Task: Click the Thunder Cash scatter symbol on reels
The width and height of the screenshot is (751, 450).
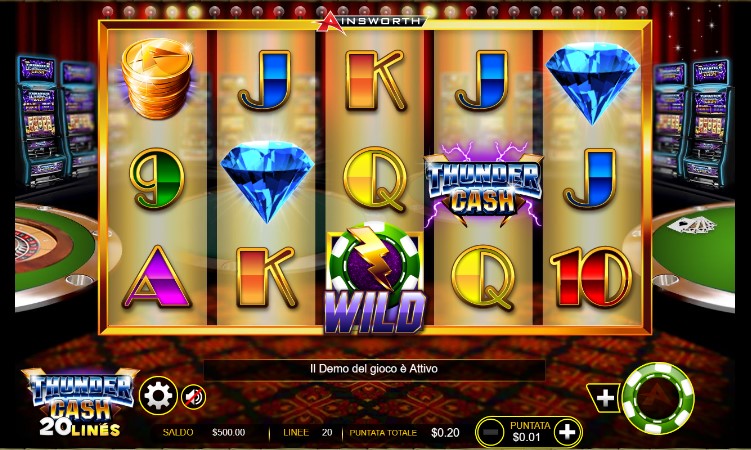Action: pos(483,185)
